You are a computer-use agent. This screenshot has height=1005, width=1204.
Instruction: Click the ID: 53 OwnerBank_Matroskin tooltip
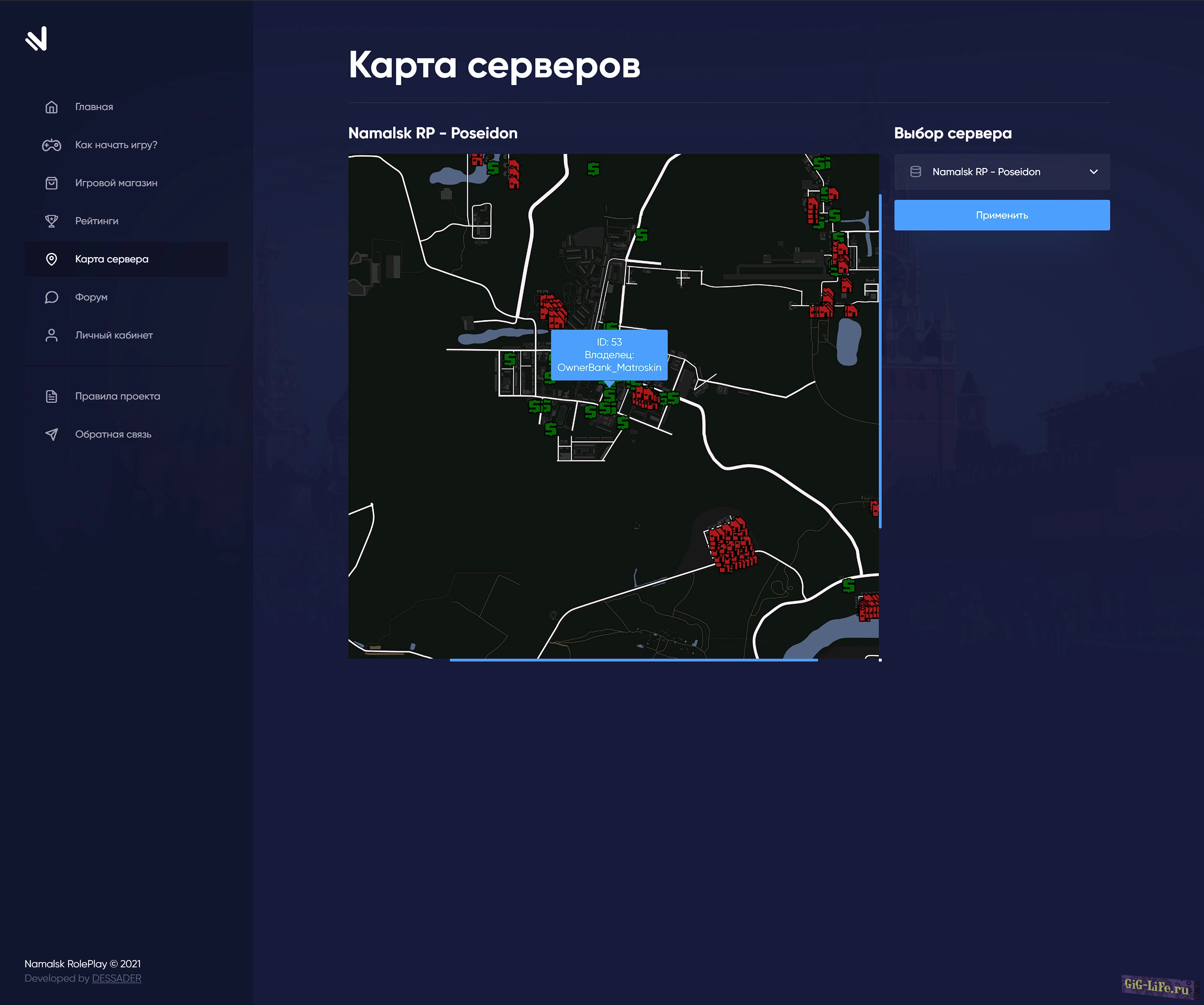point(609,355)
